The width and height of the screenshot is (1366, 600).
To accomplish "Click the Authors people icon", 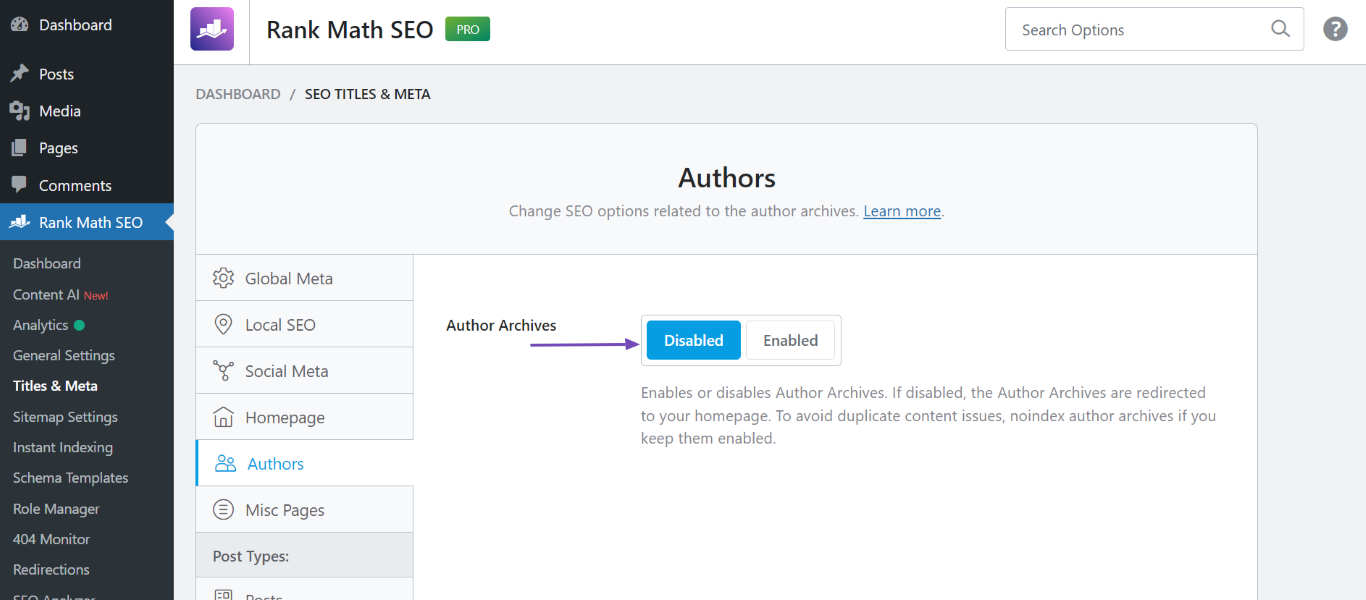I will pos(226,463).
